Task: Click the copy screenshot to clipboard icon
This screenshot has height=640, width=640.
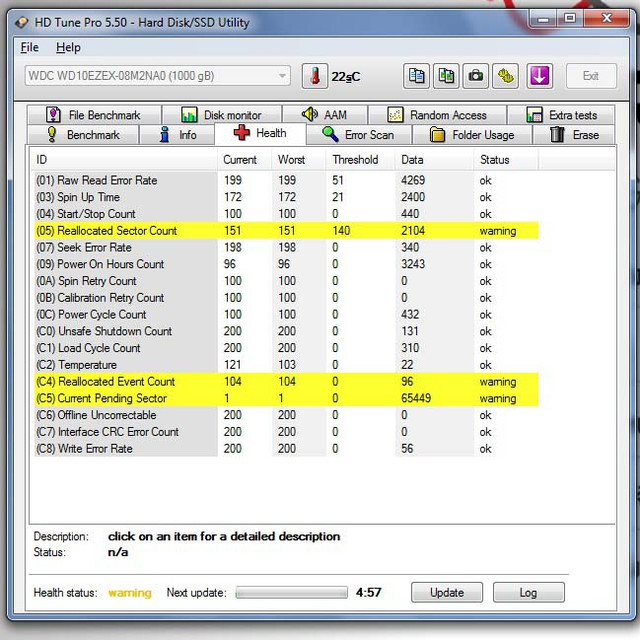Action: point(446,76)
